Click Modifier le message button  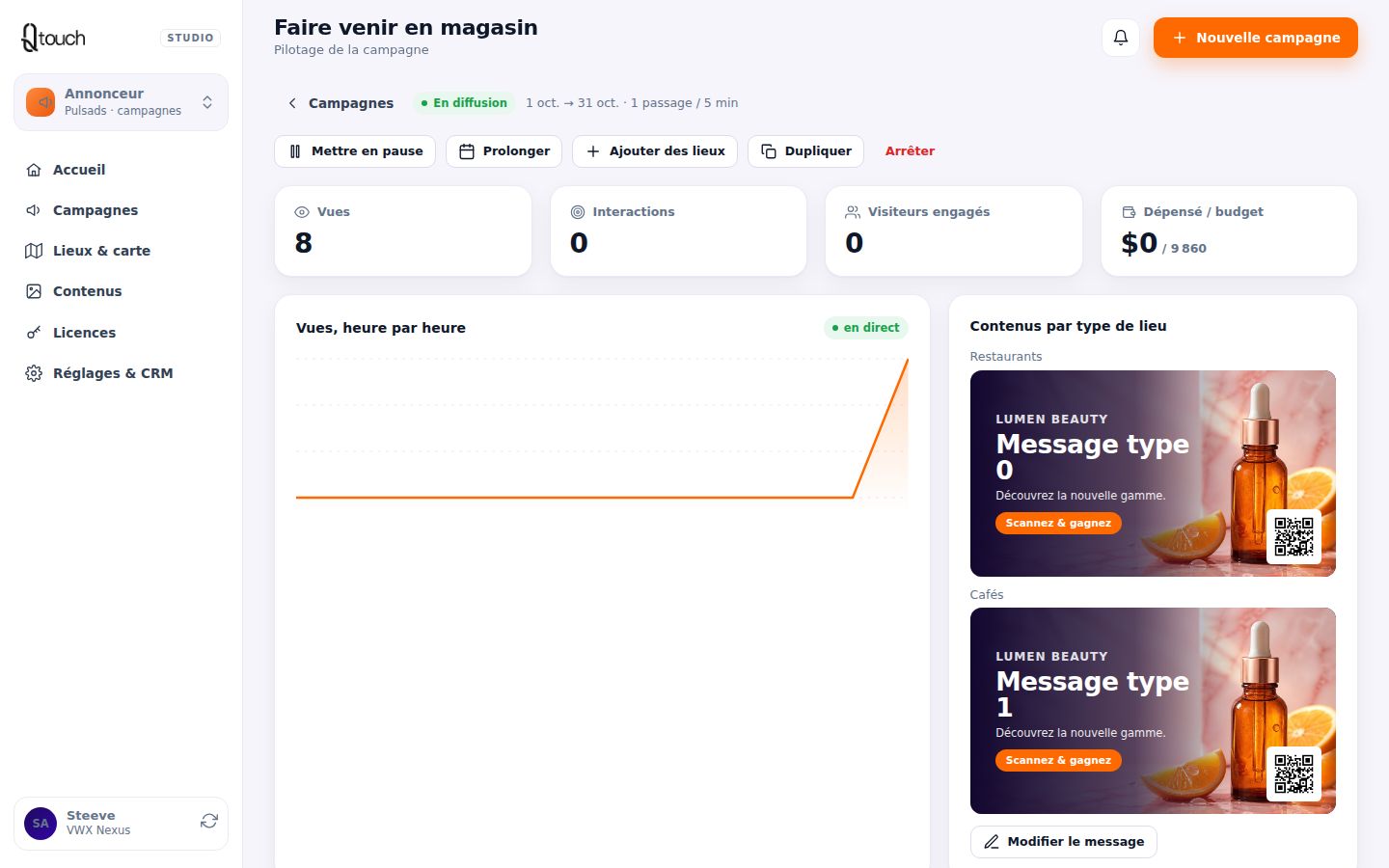(x=1063, y=842)
